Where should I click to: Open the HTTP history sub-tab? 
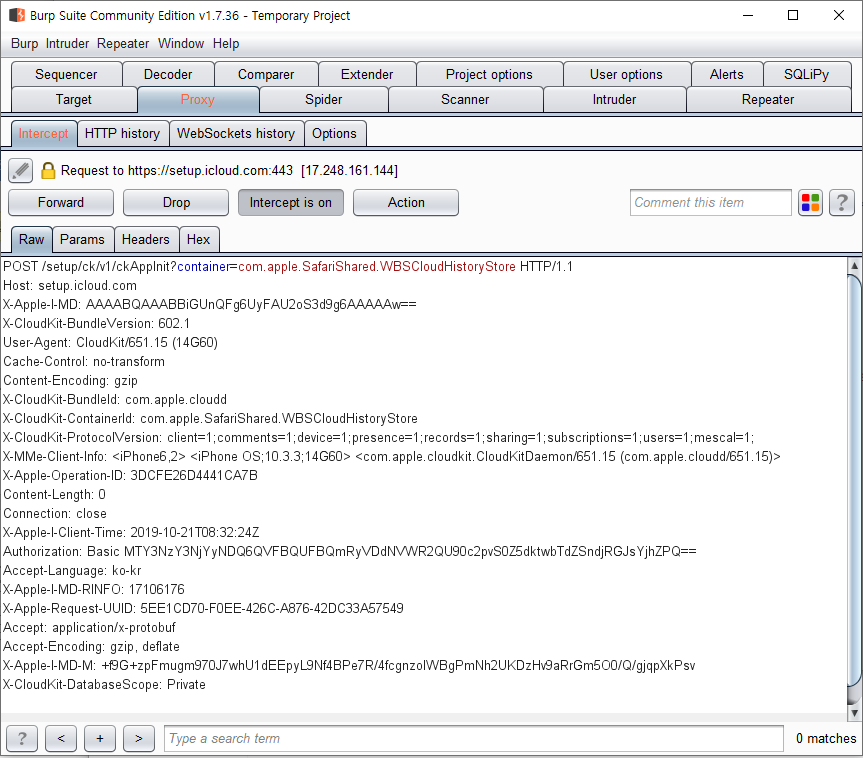click(122, 134)
